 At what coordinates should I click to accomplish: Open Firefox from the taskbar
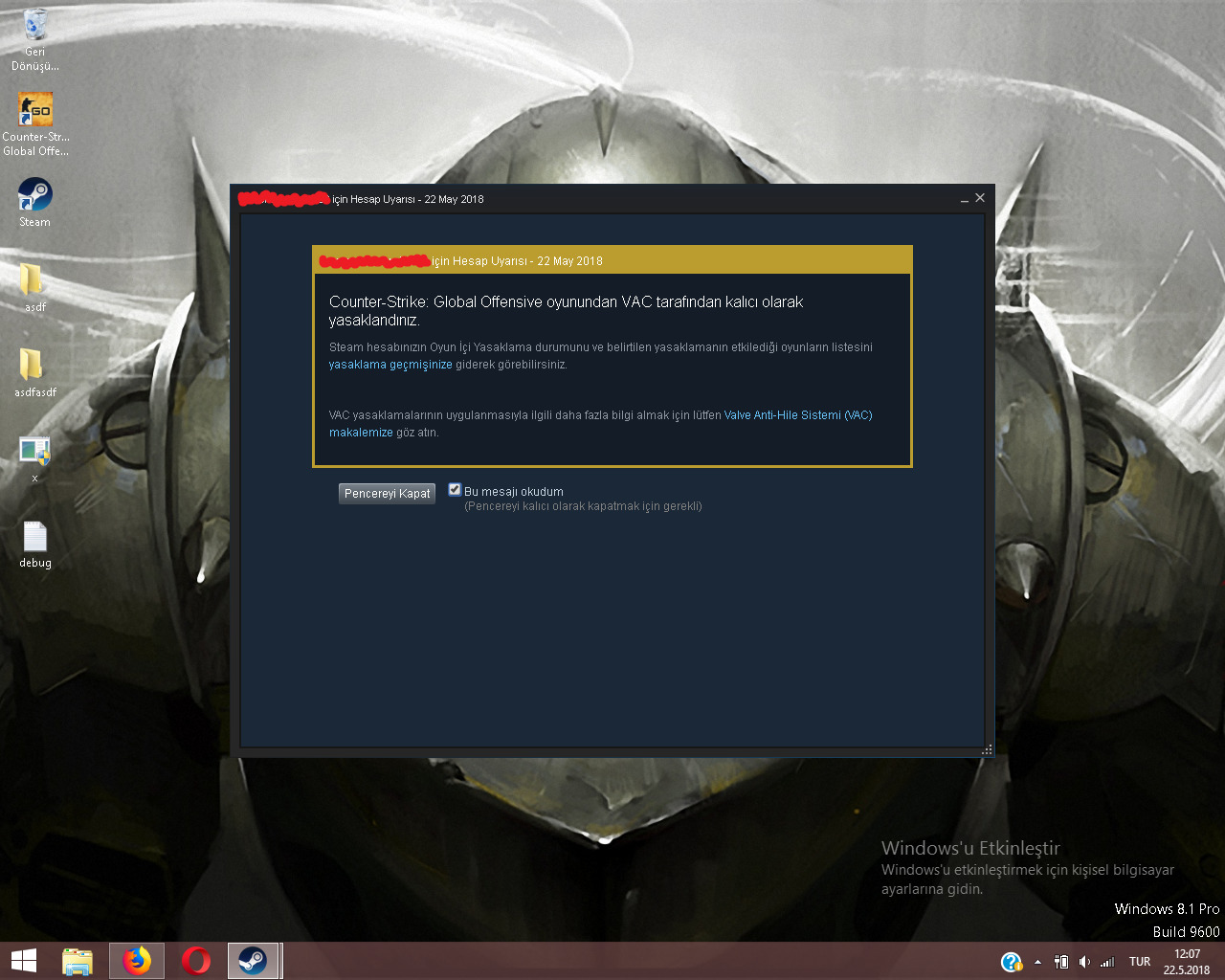[x=137, y=961]
